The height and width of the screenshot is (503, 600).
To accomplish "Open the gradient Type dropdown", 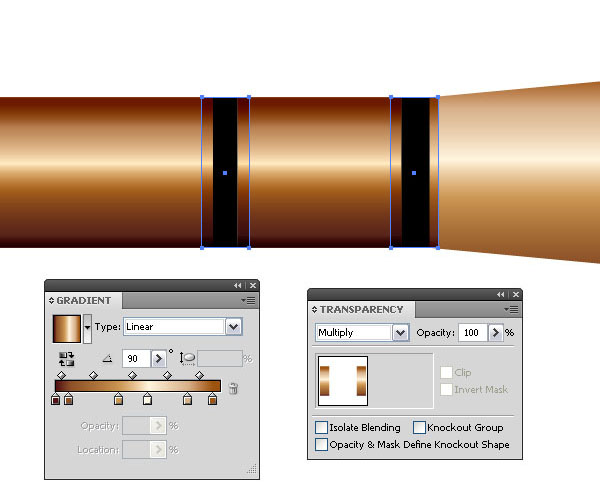I will pos(233,327).
